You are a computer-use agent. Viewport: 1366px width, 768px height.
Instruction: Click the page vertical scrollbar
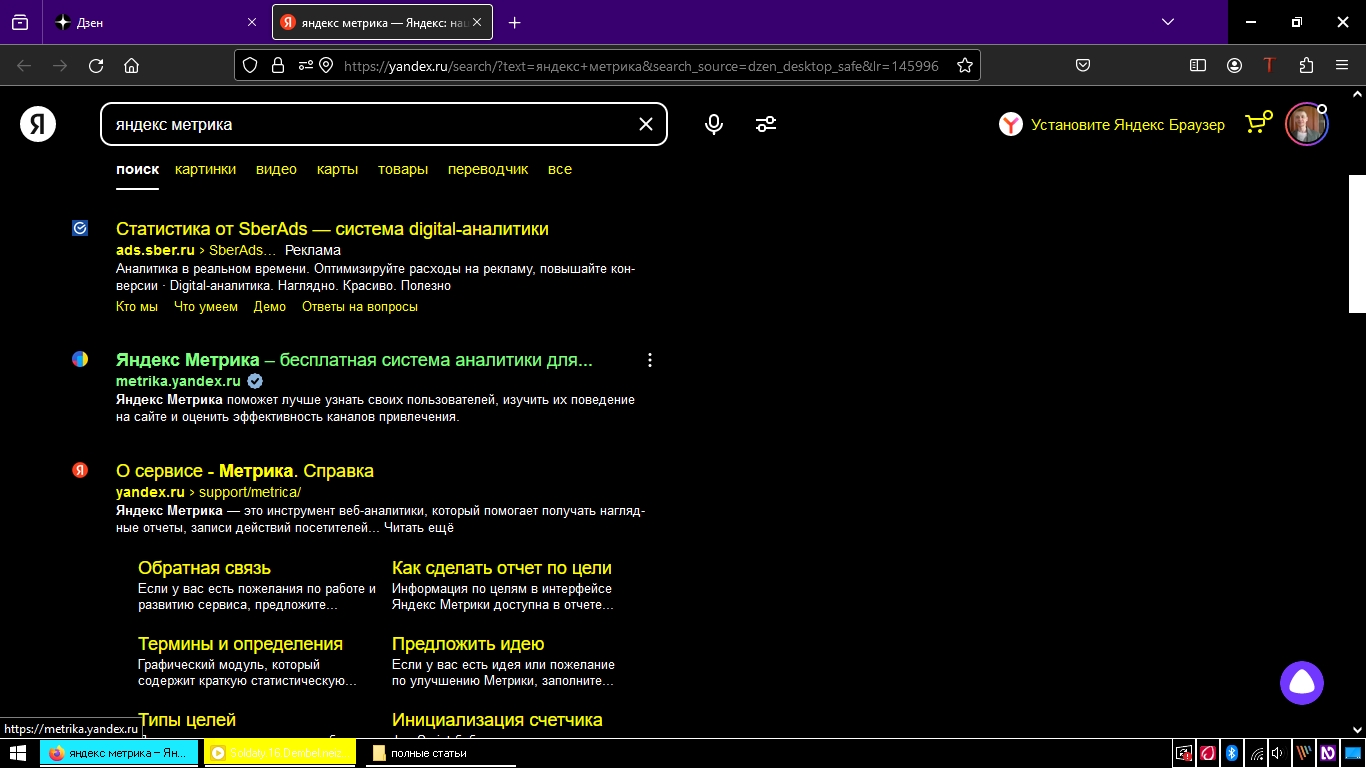[1357, 244]
